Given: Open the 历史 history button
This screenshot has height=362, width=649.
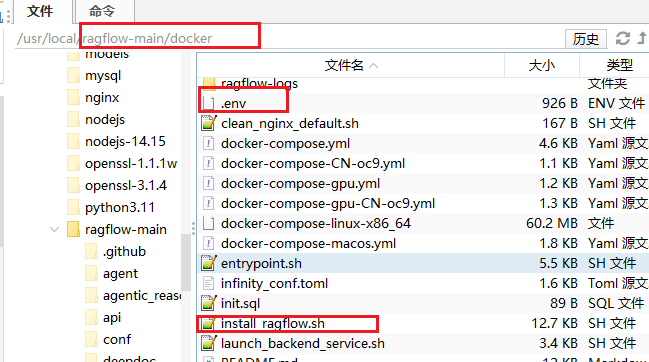Looking at the screenshot, I should pyautogui.click(x=586, y=39).
